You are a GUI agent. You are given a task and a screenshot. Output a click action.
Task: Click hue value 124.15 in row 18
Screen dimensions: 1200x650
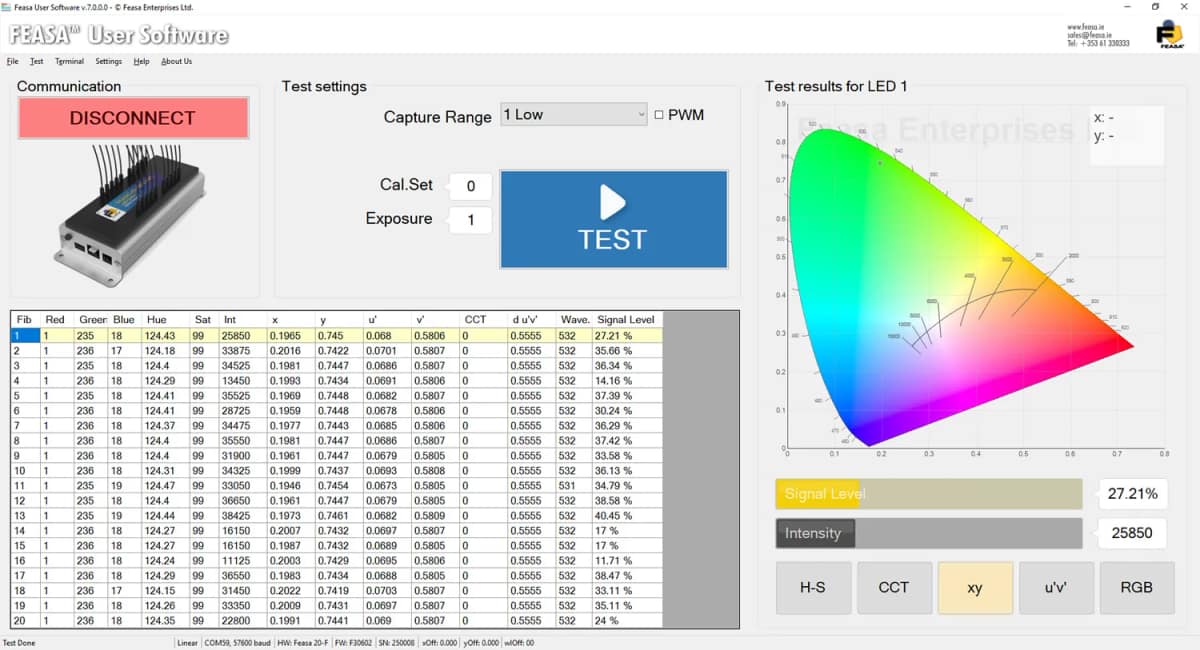166,590
